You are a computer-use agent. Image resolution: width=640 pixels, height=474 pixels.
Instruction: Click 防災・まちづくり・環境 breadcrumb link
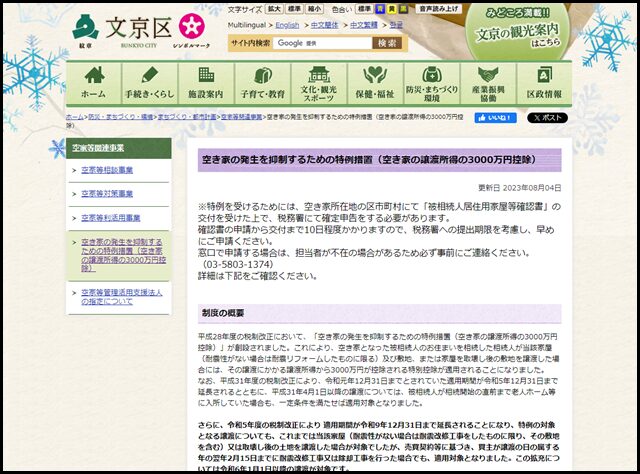121,117
